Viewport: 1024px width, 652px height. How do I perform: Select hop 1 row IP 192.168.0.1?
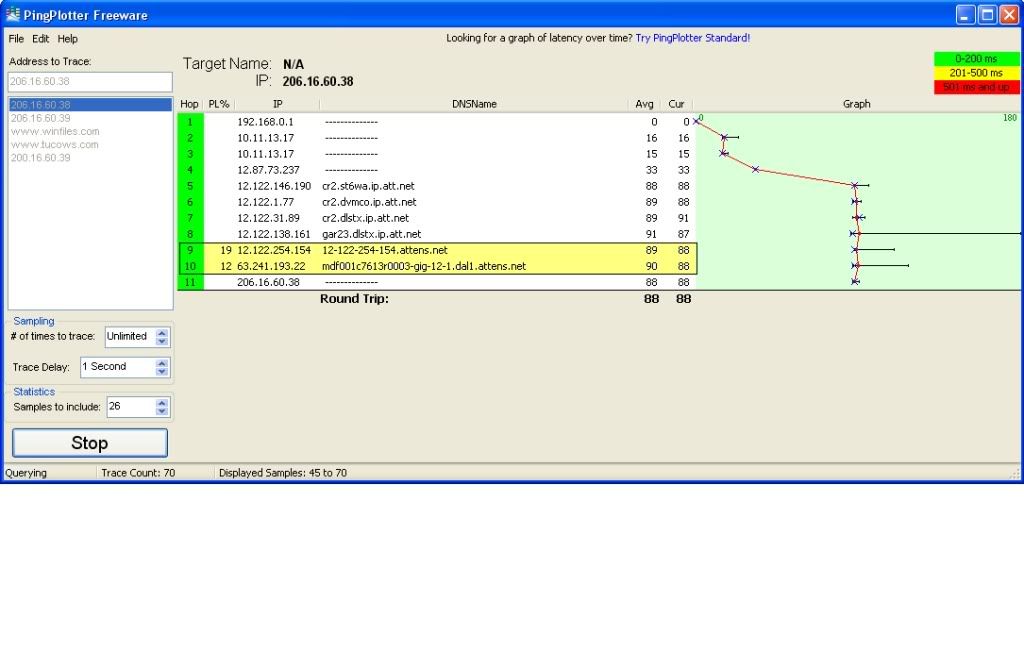coord(265,122)
